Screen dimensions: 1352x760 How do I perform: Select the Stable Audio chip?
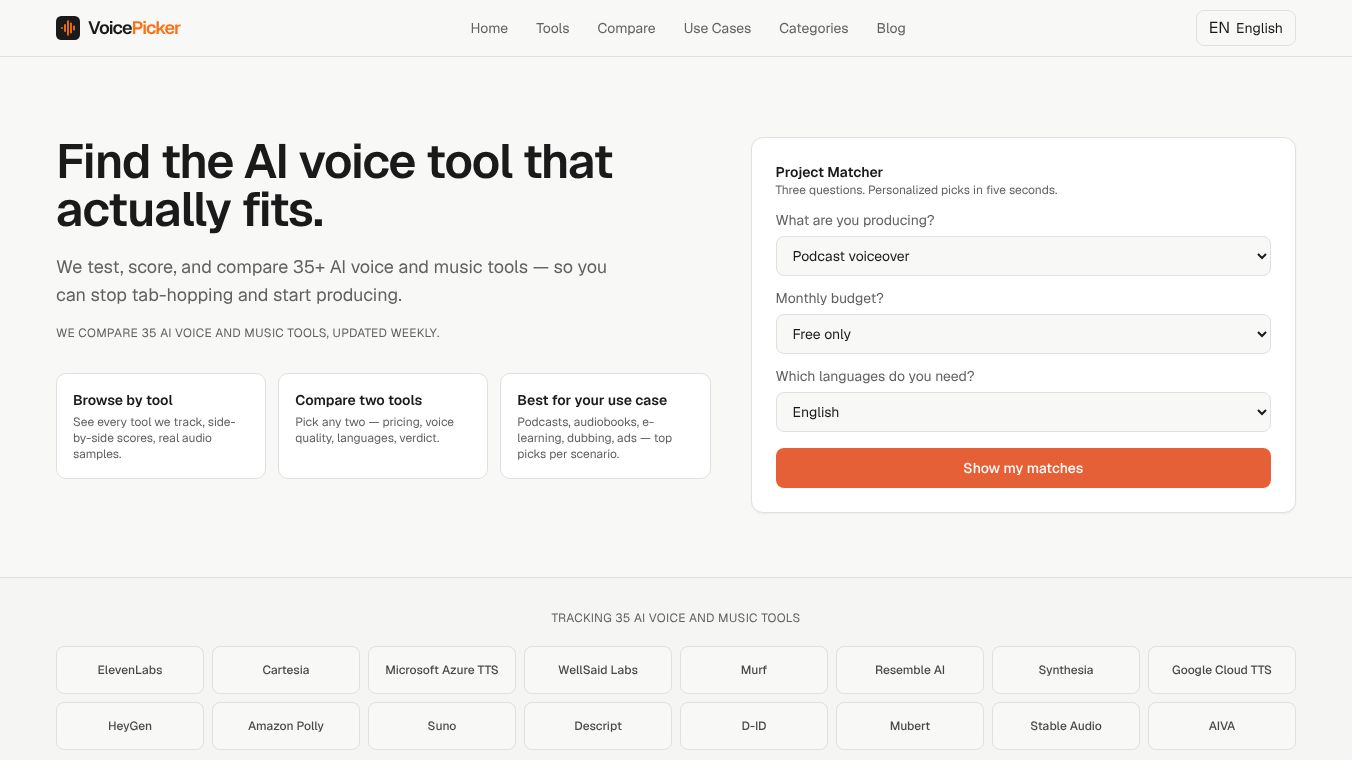1066,726
